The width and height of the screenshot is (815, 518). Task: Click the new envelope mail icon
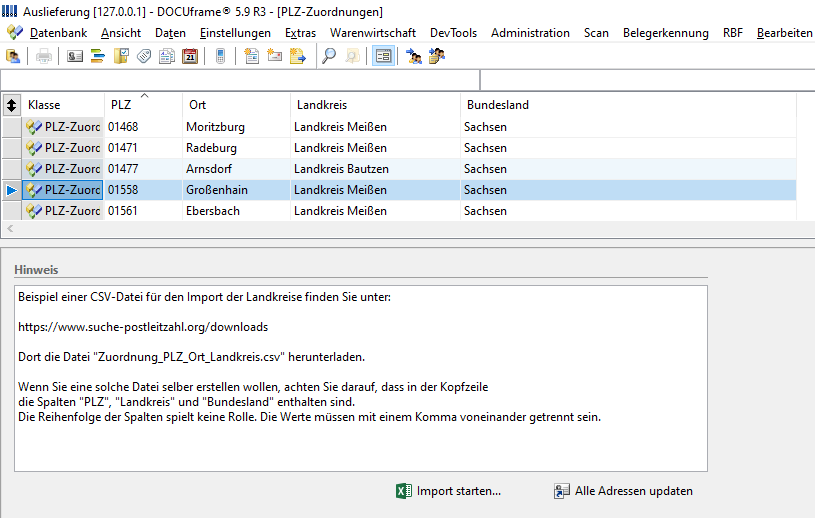[274, 56]
